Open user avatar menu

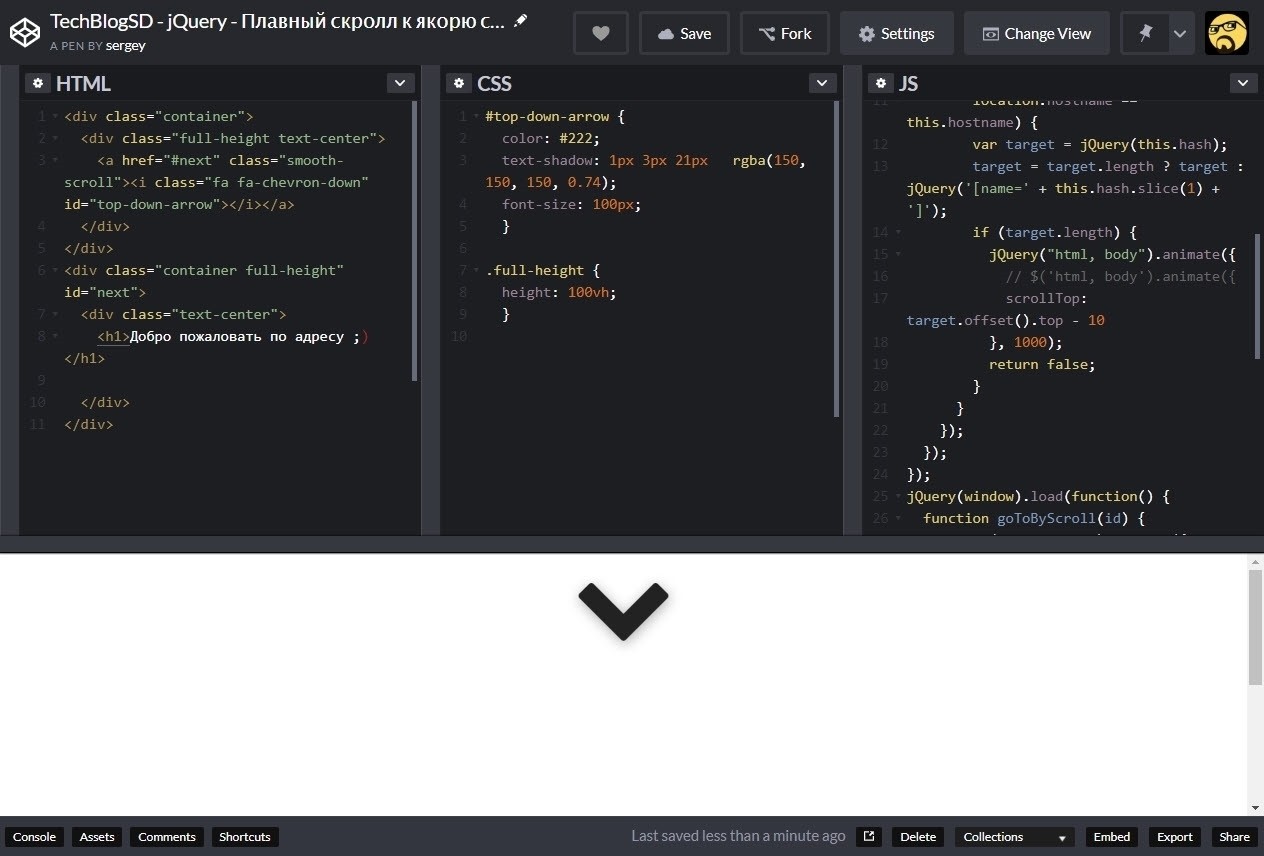[1227, 33]
